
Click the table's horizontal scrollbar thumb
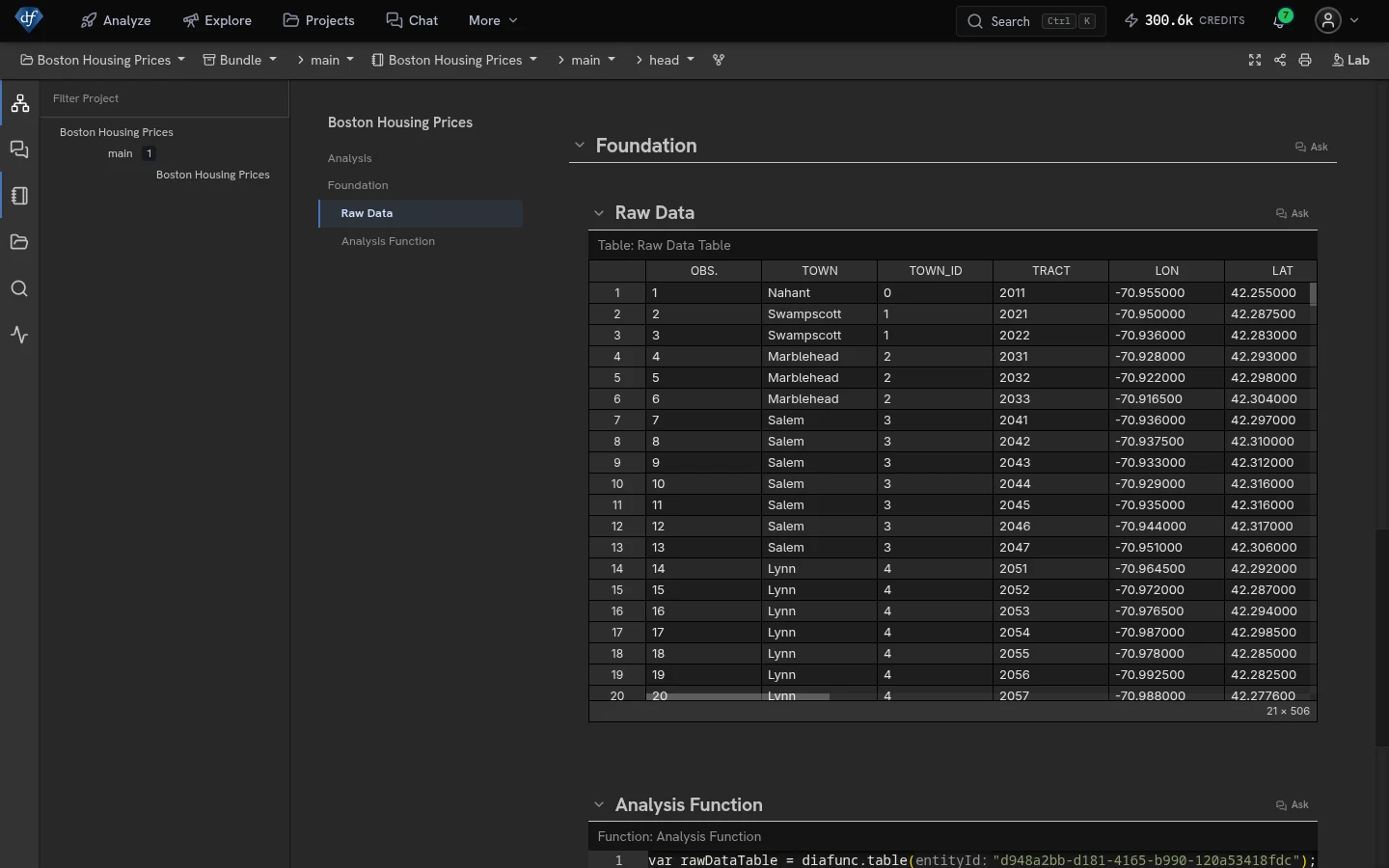click(x=738, y=696)
